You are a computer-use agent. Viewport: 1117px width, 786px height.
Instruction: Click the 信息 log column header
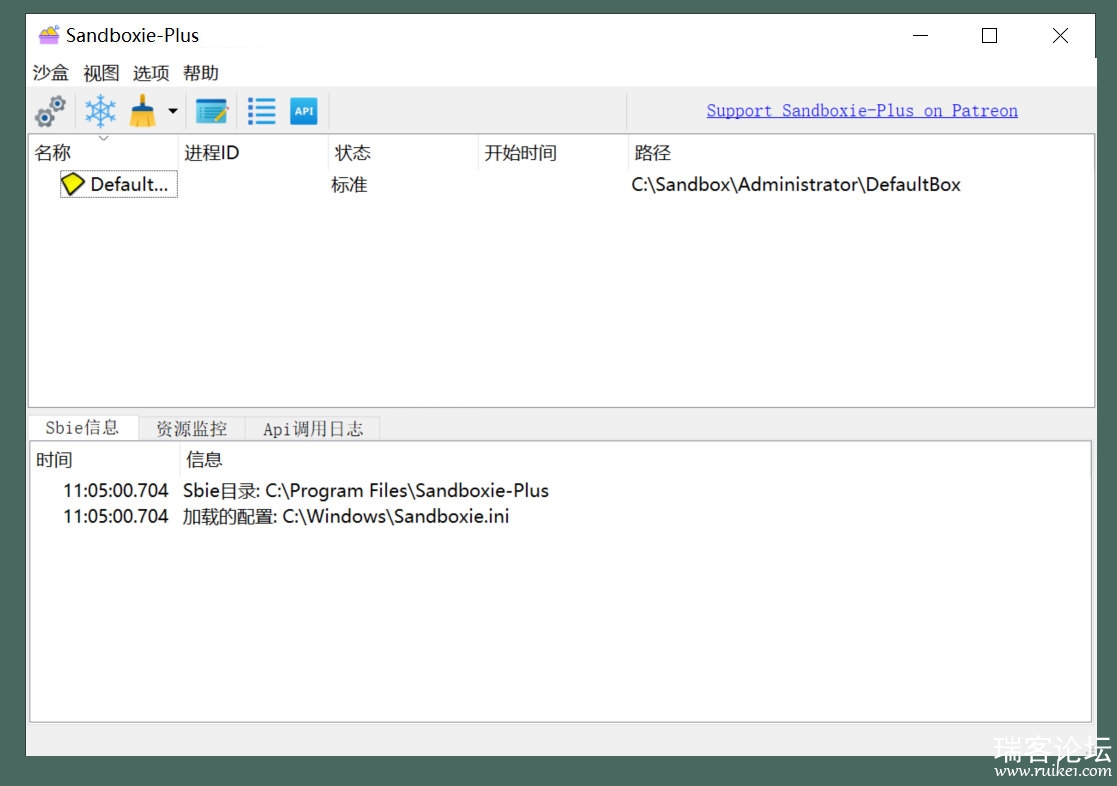click(634, 460)
